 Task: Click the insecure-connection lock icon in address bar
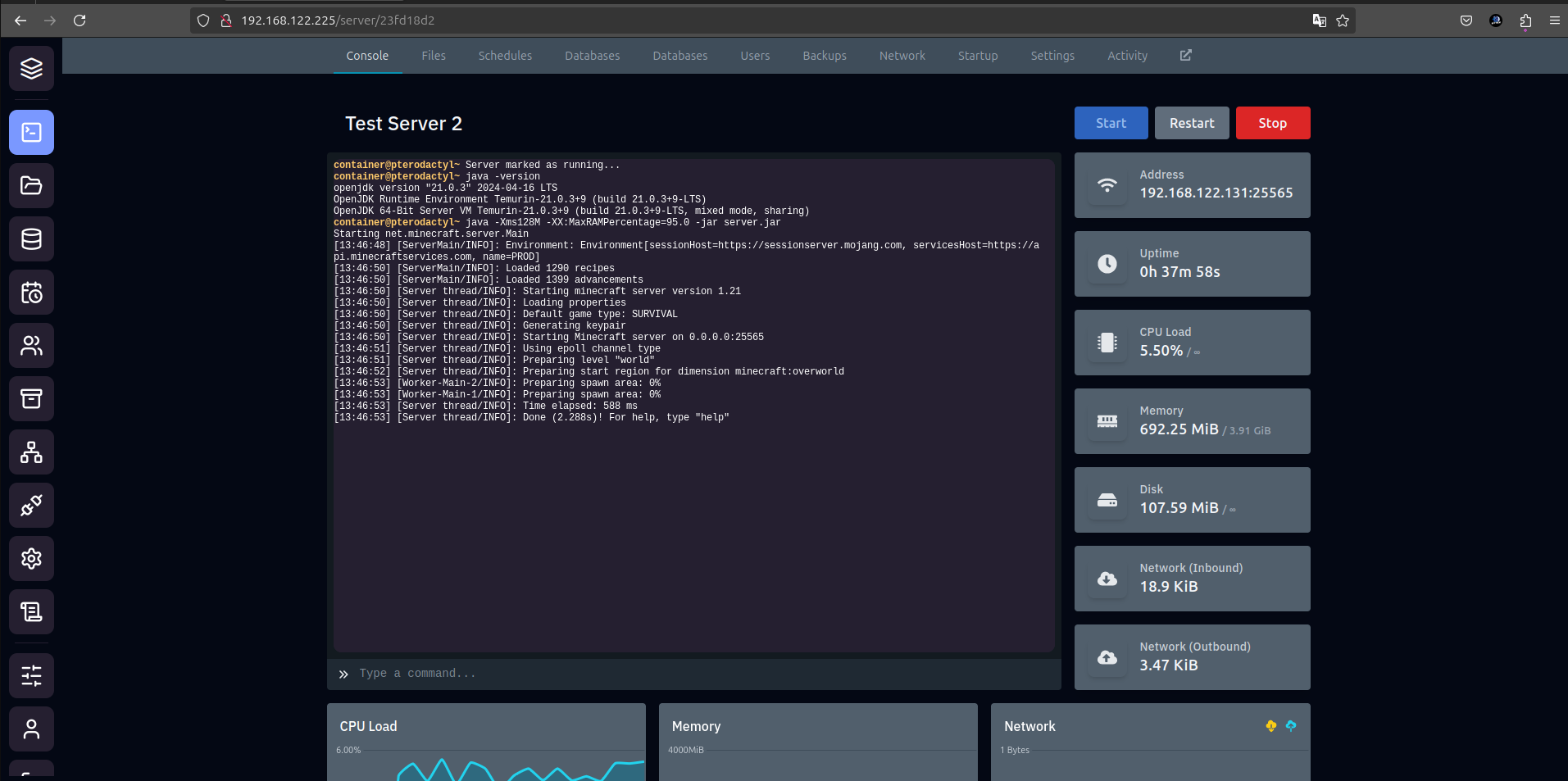(226, 20)
